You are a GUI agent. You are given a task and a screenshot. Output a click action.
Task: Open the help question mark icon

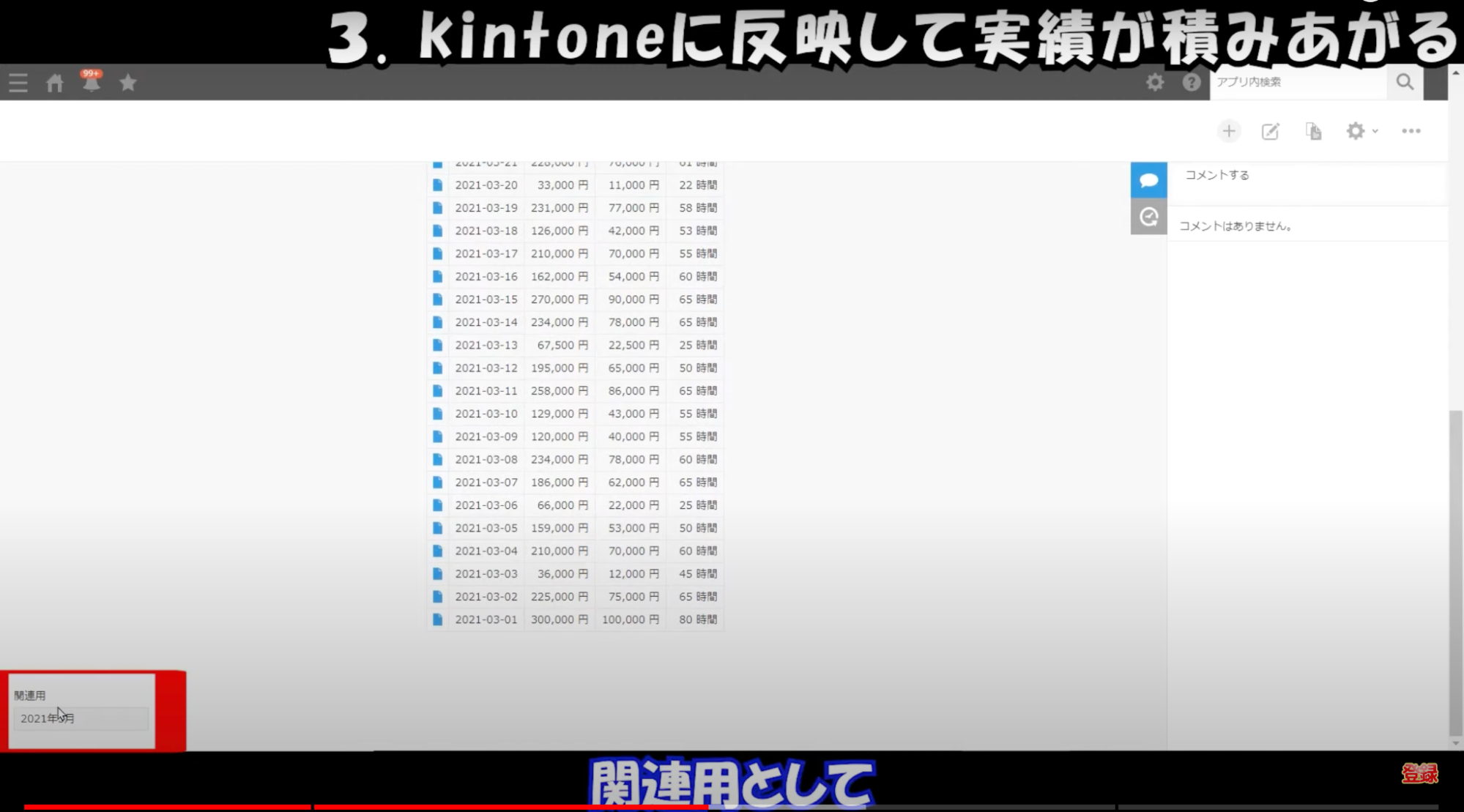click(x=1192, y=82)
